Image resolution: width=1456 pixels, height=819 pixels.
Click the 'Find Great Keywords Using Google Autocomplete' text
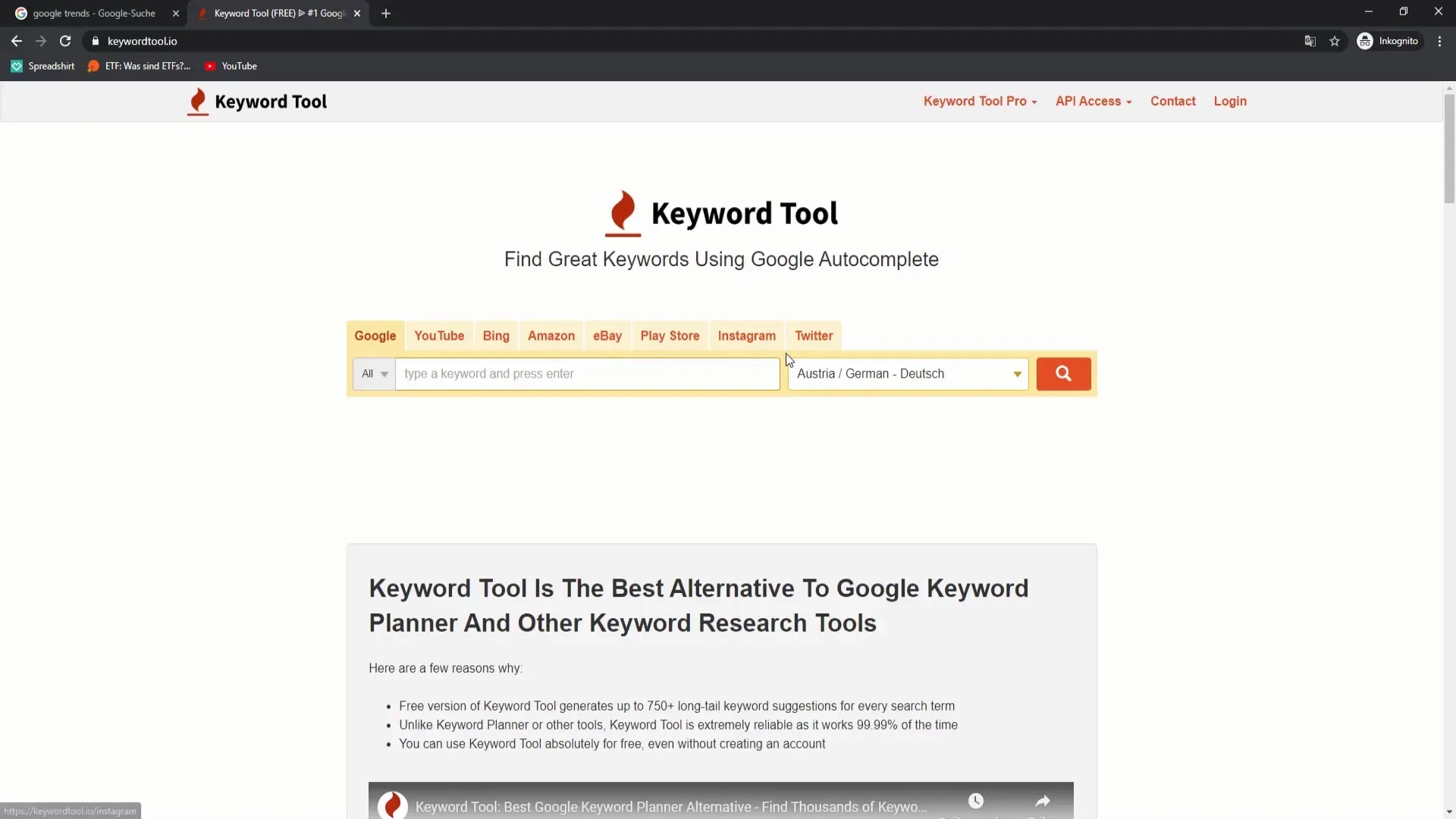721,259
